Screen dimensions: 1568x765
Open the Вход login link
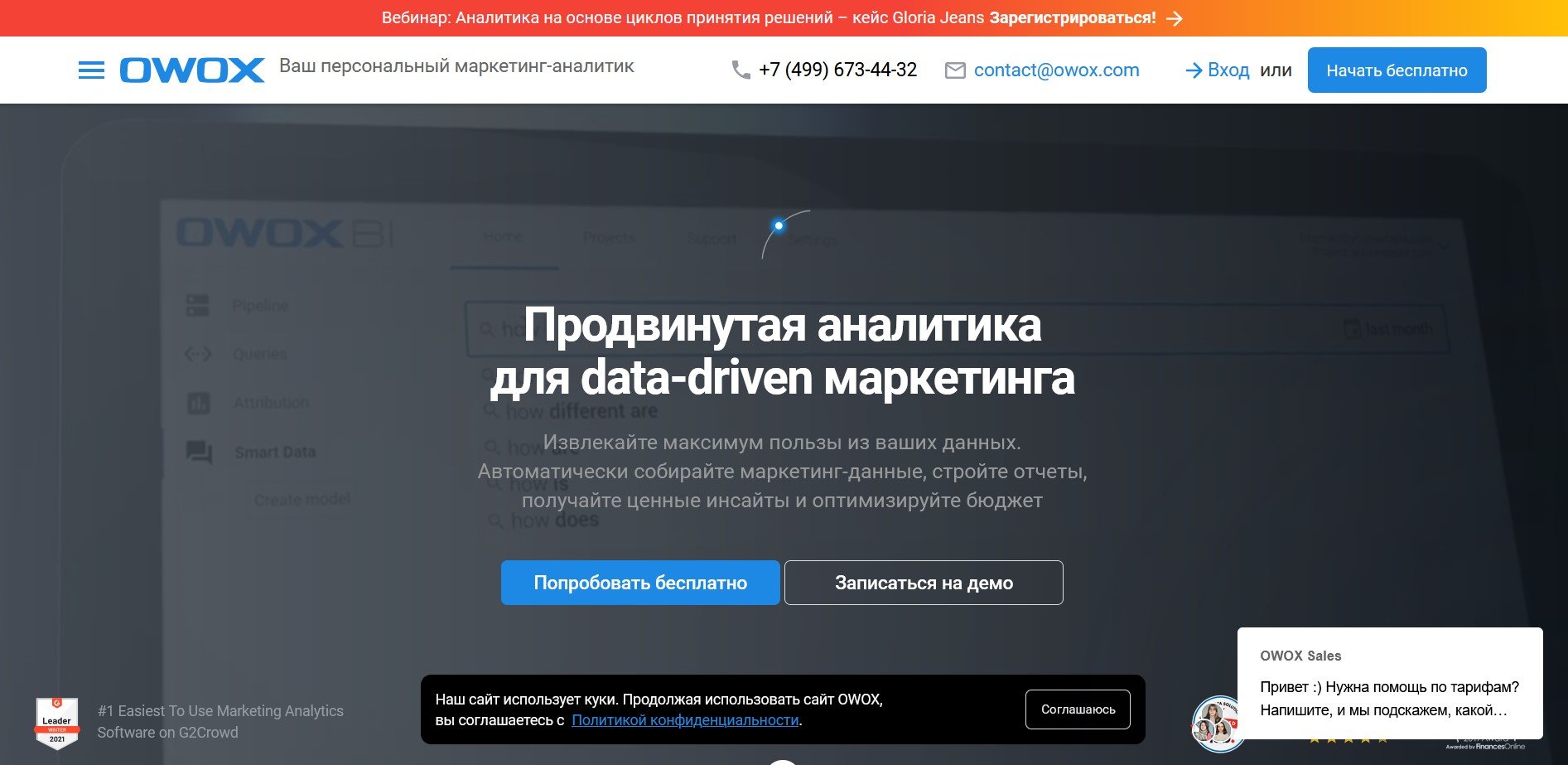tap(1228, 70)
